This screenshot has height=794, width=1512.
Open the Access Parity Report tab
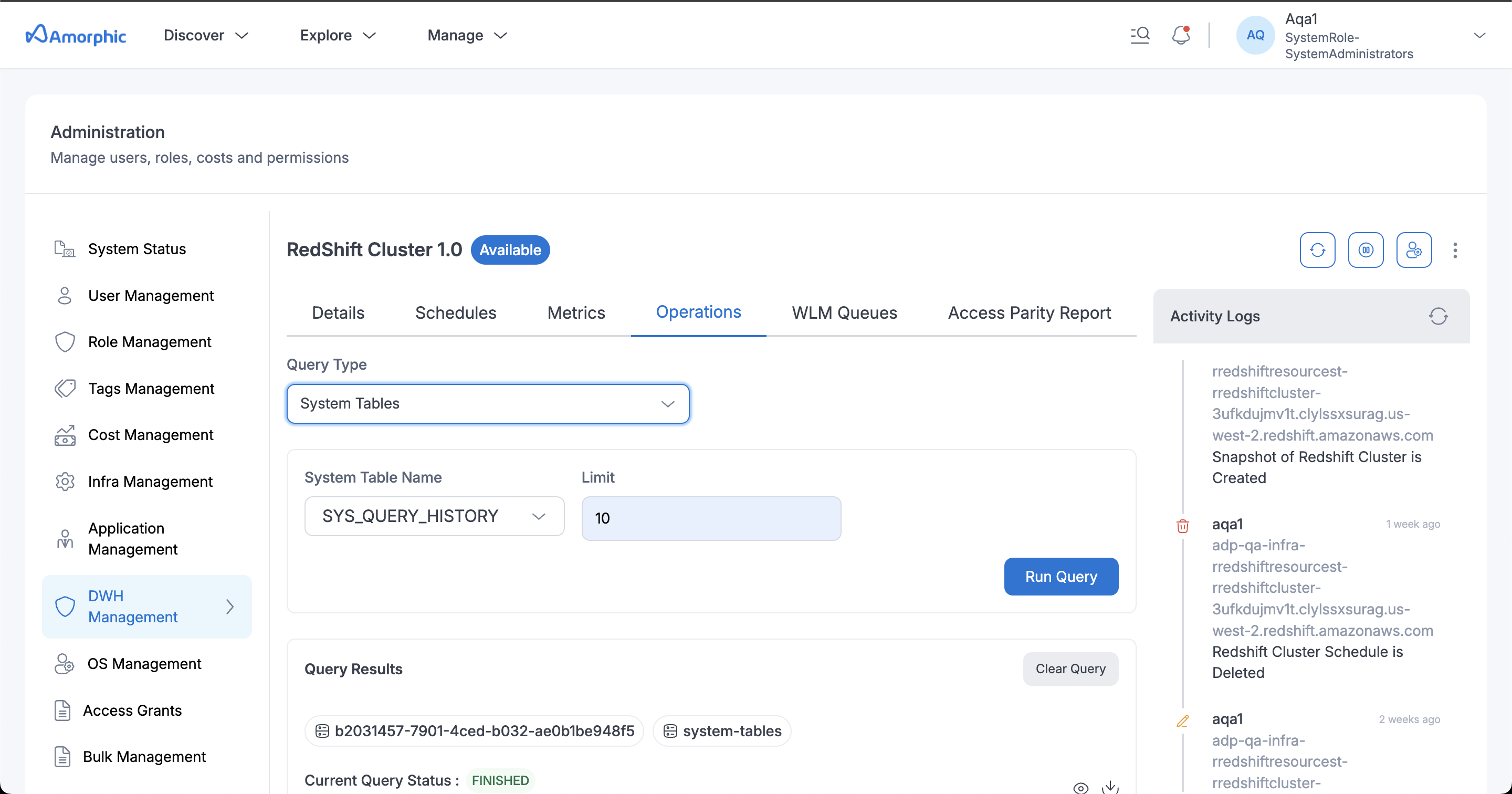[x=1029, y=312]
